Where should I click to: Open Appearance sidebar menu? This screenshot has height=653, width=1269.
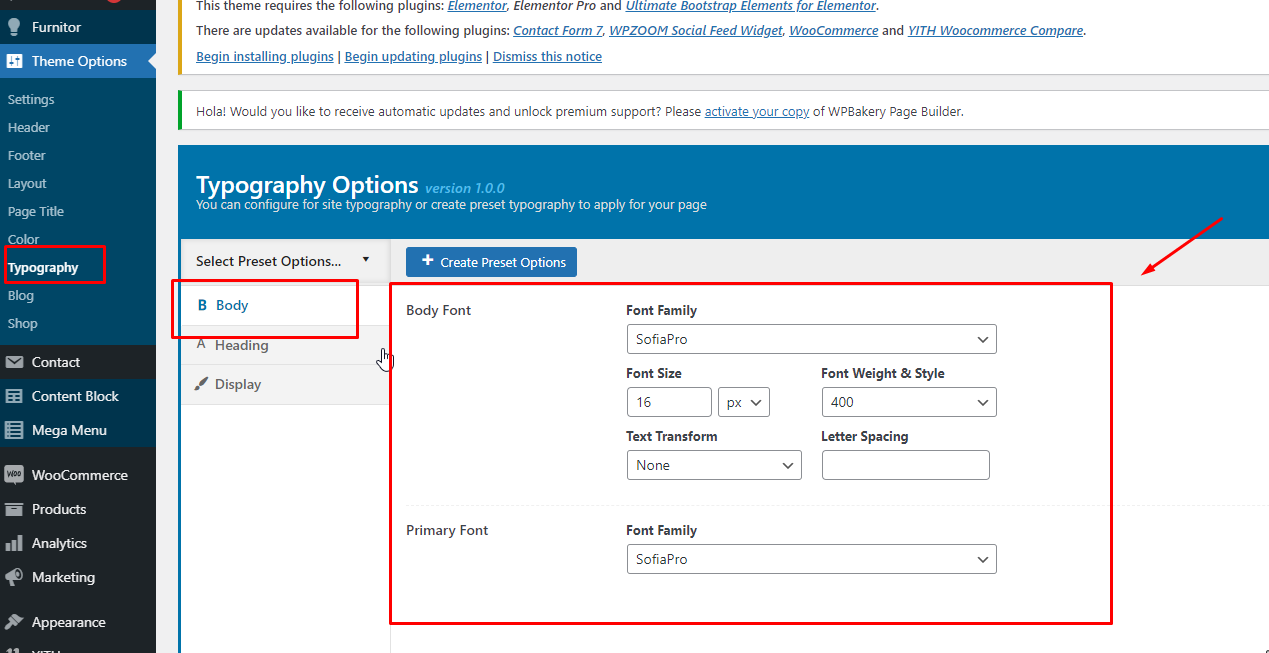[78, 622]
